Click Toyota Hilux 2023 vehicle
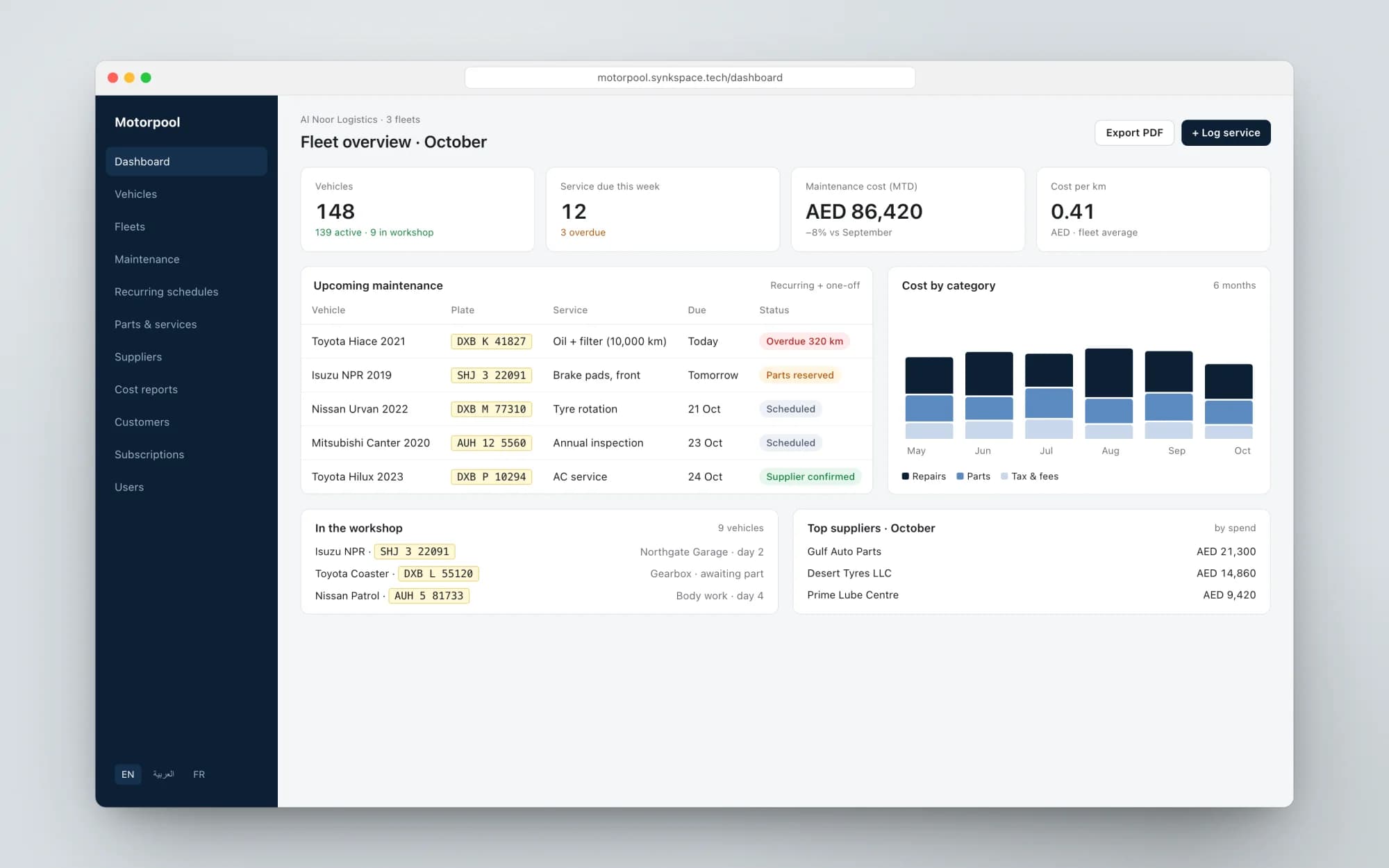The image size is (1389, 868). coord(358,477)
